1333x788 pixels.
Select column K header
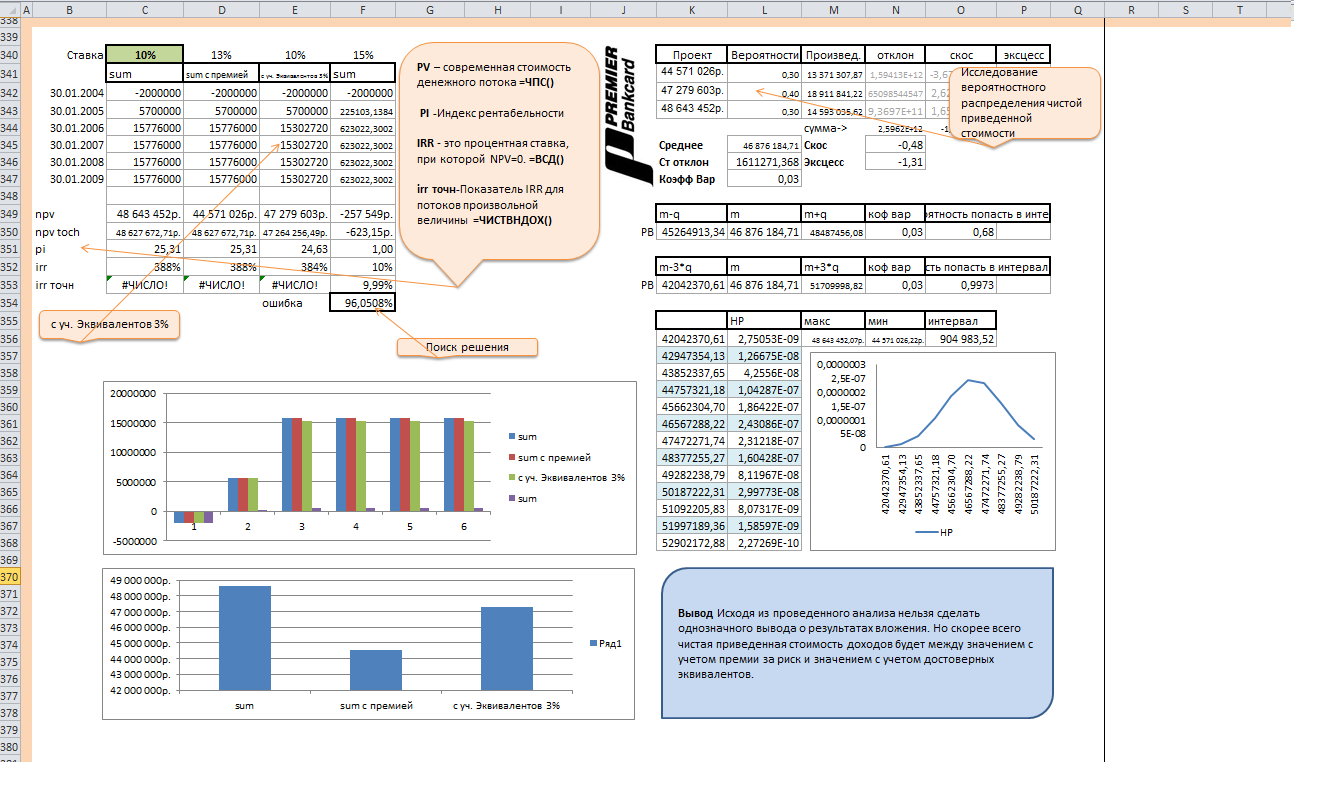pyautogui.click(x=691, y=9)
